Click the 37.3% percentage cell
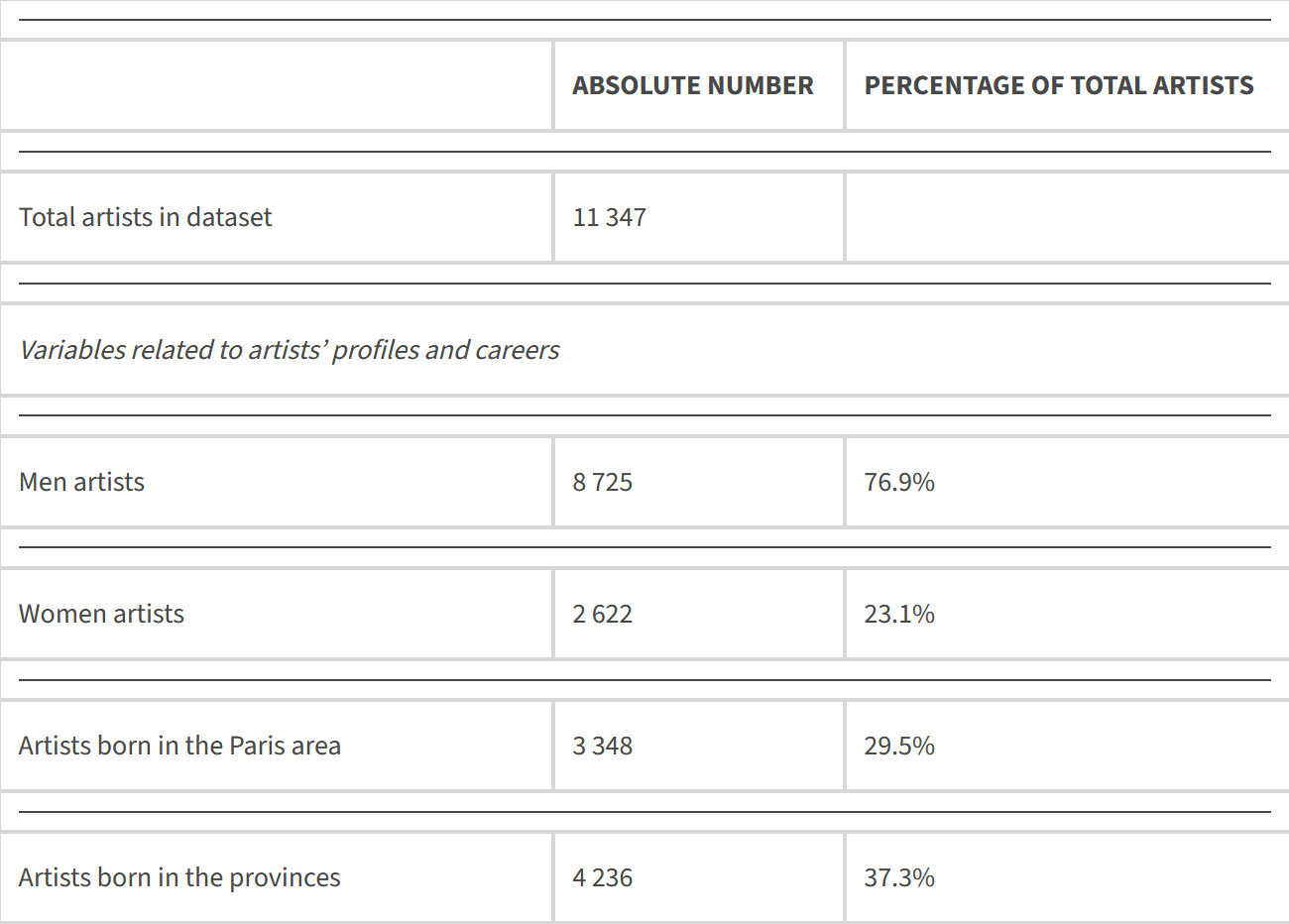 898,877
